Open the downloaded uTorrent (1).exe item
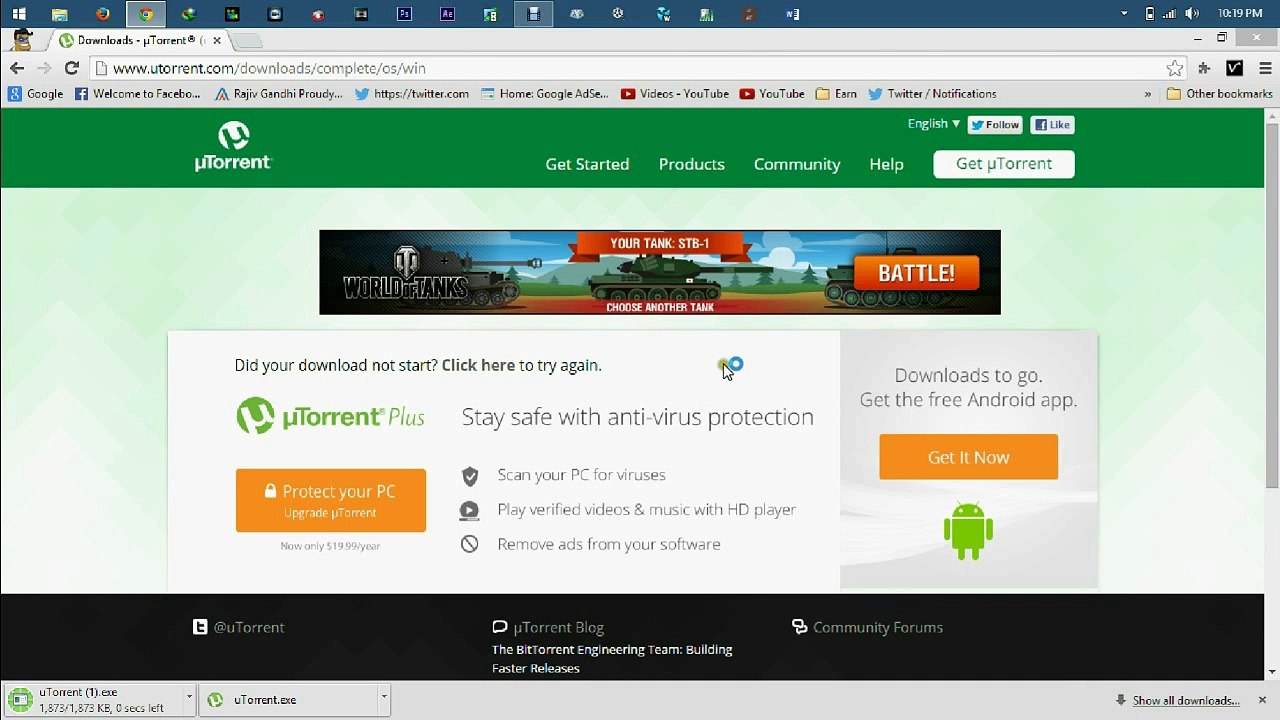This screenshot has height=720, width=1280. (93, 700)
